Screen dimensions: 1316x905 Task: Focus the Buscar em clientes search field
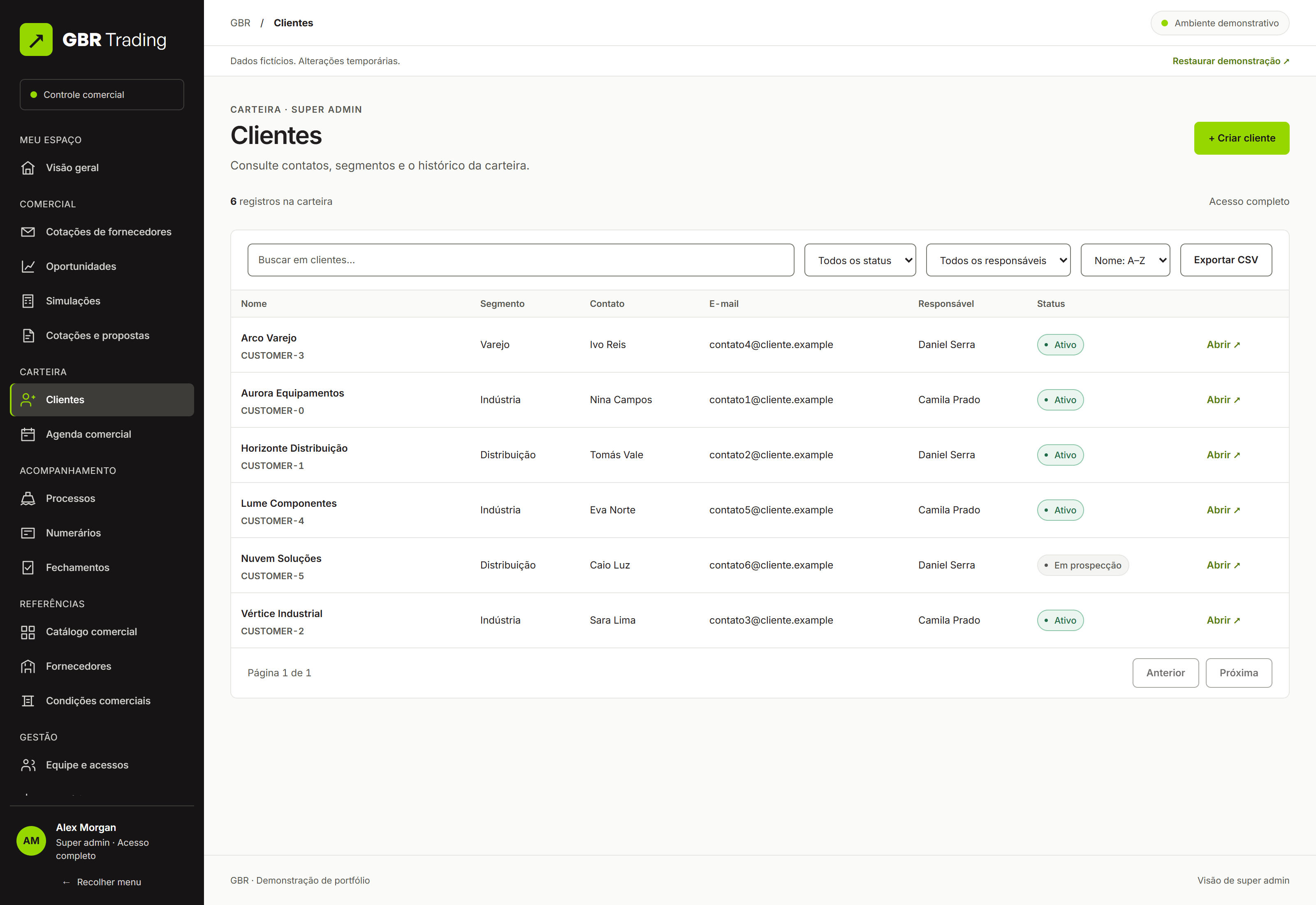[x=520, y=260]
